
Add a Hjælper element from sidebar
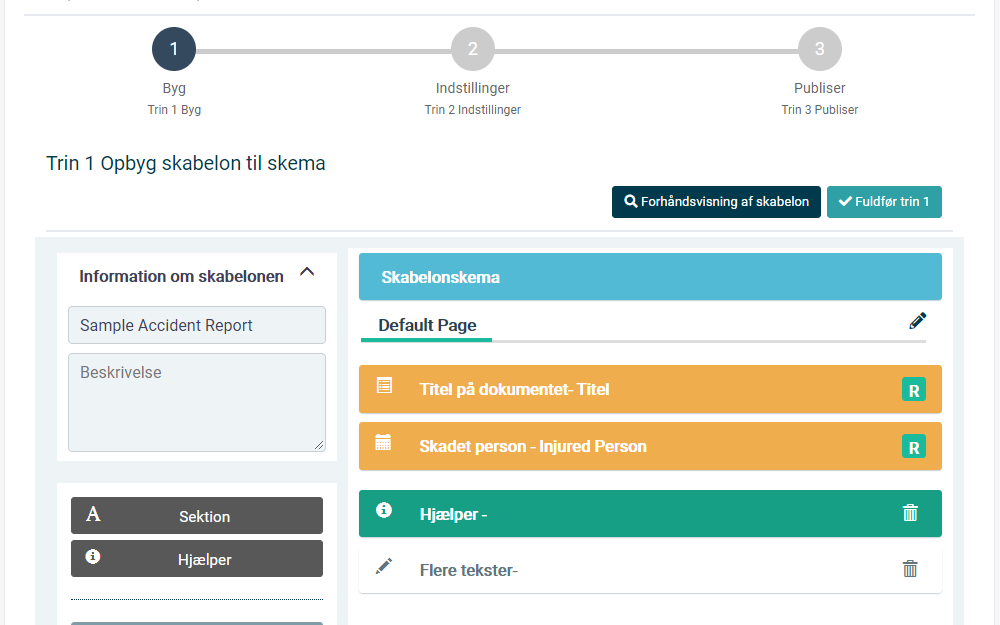(197, 559)
